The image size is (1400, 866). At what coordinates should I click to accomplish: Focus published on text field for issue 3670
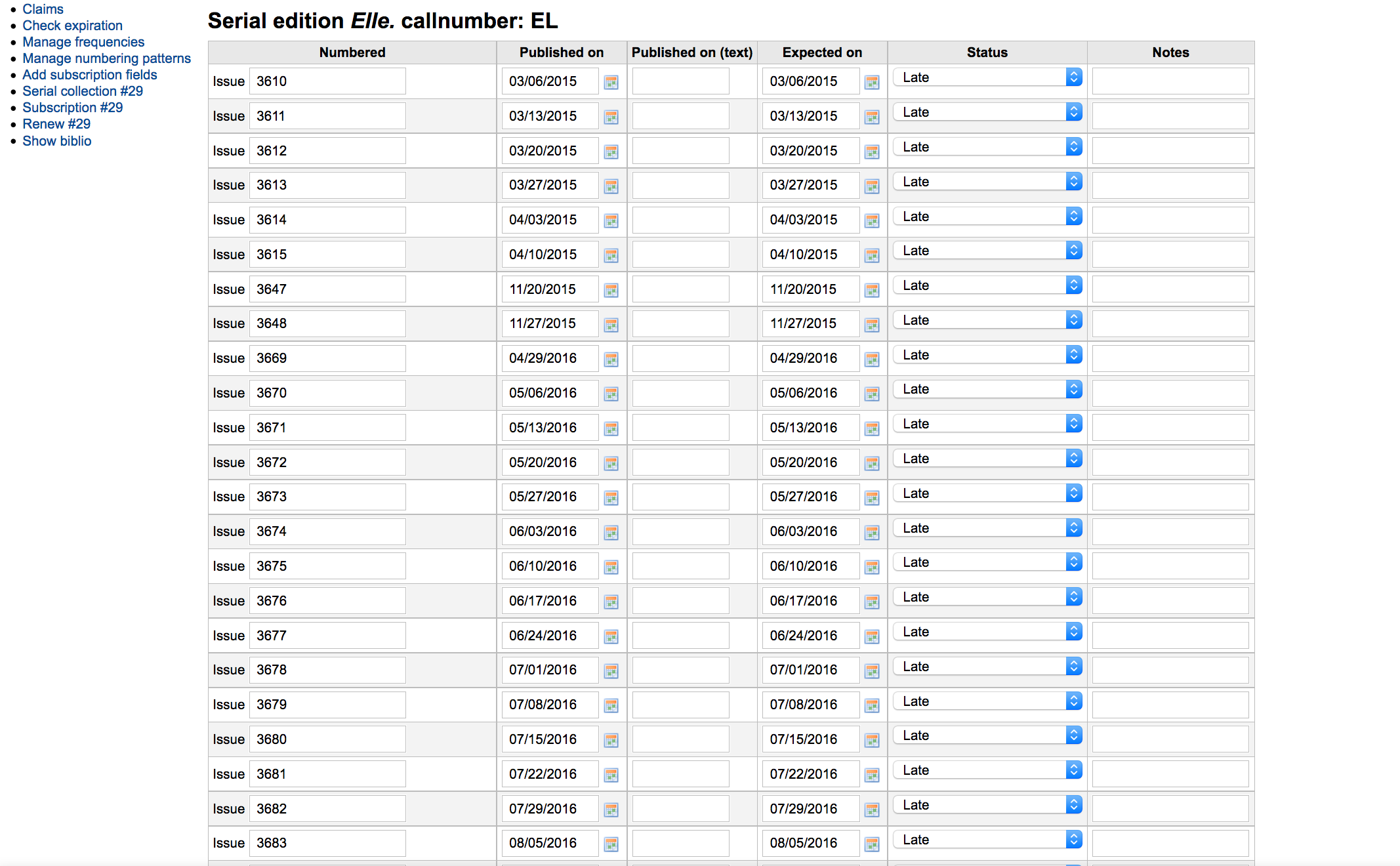[680, 393]
